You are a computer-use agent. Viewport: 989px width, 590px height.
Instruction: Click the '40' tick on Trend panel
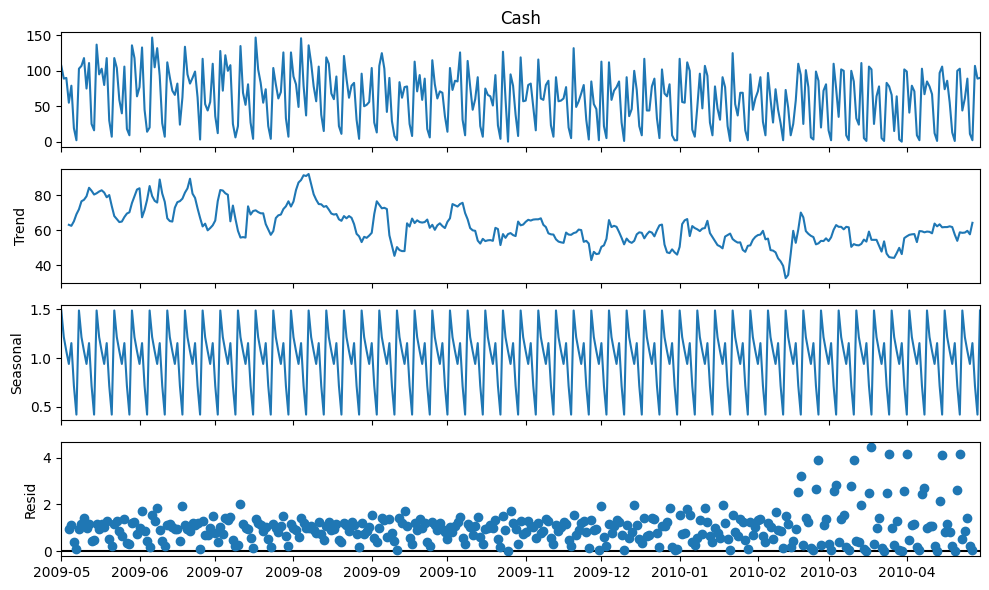point(43,266)
